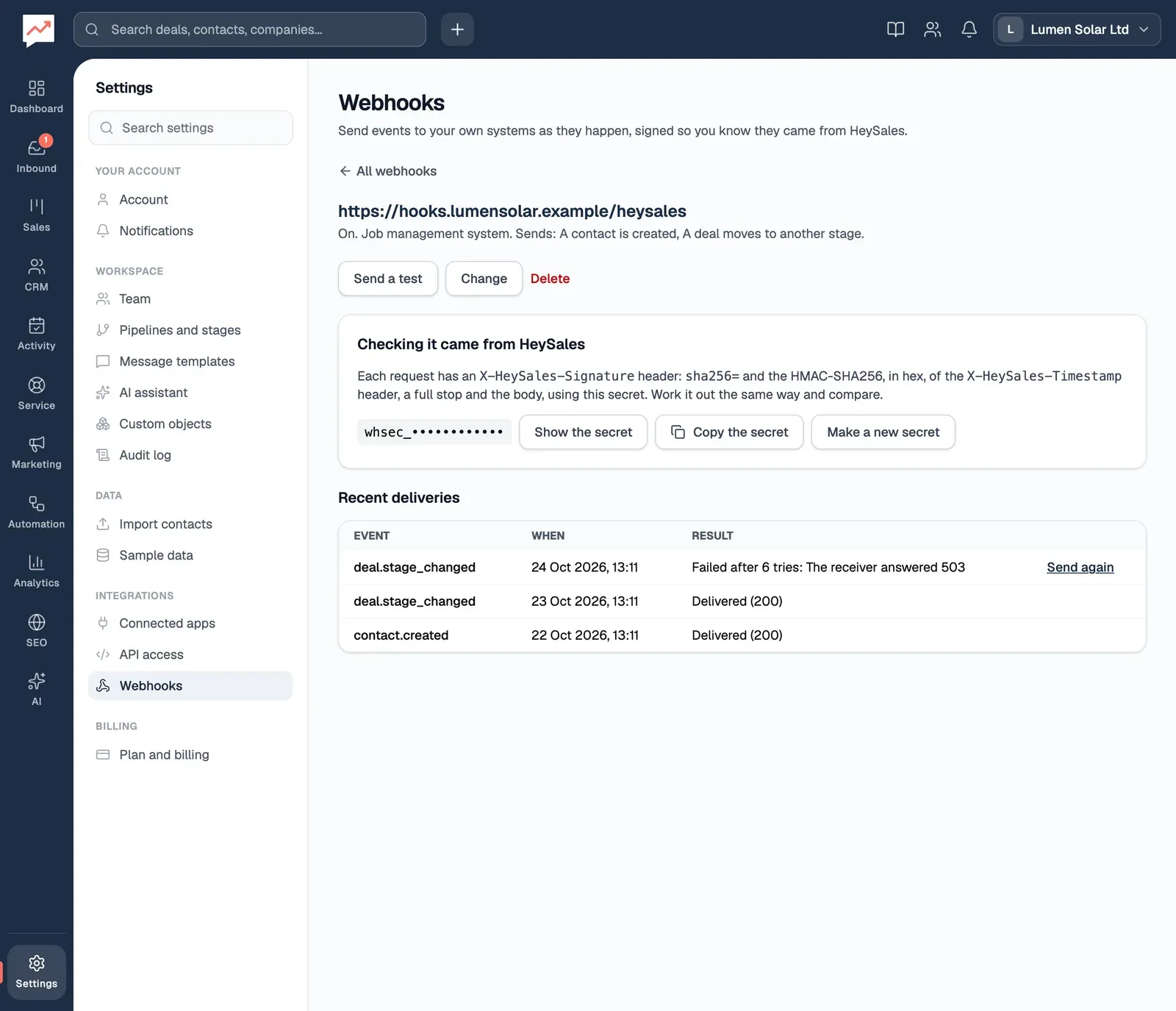Image resolution: width=1176 pixels, height=1011 pixels.
Task: Open the notifications bell in the top bar
Action: click(969, 29)
